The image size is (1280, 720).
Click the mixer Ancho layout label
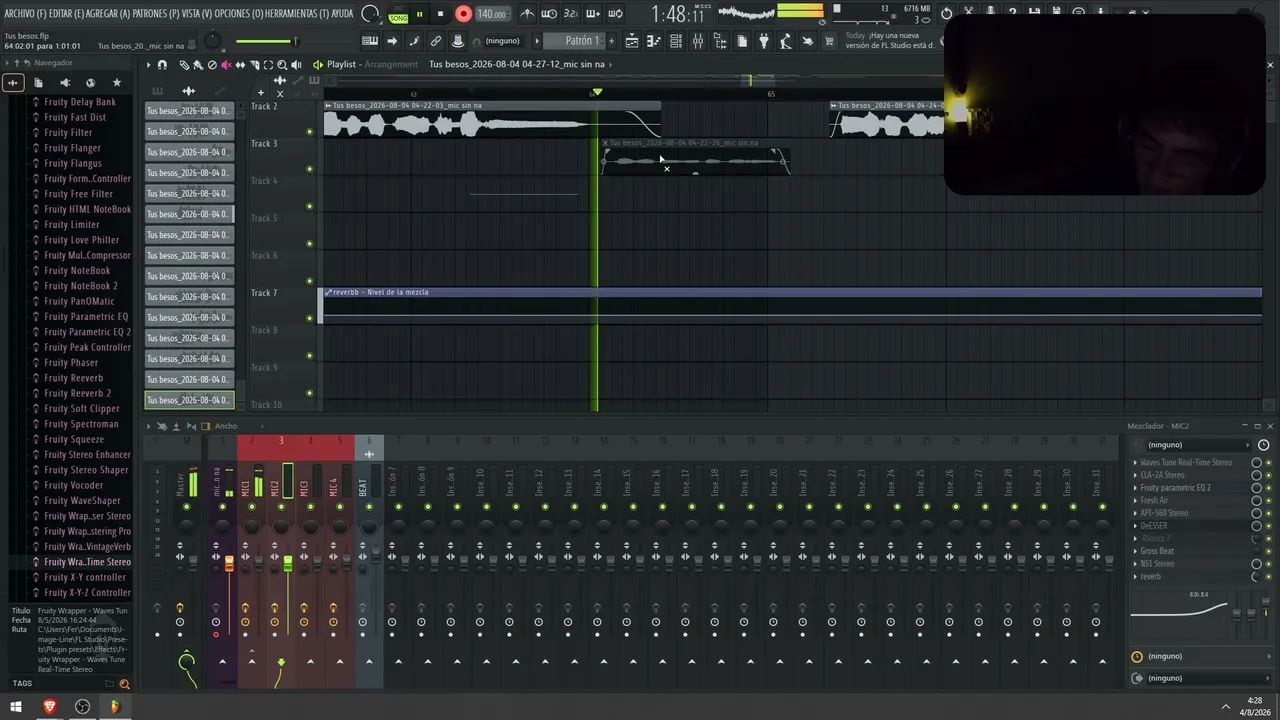click(x=226, y=426)
